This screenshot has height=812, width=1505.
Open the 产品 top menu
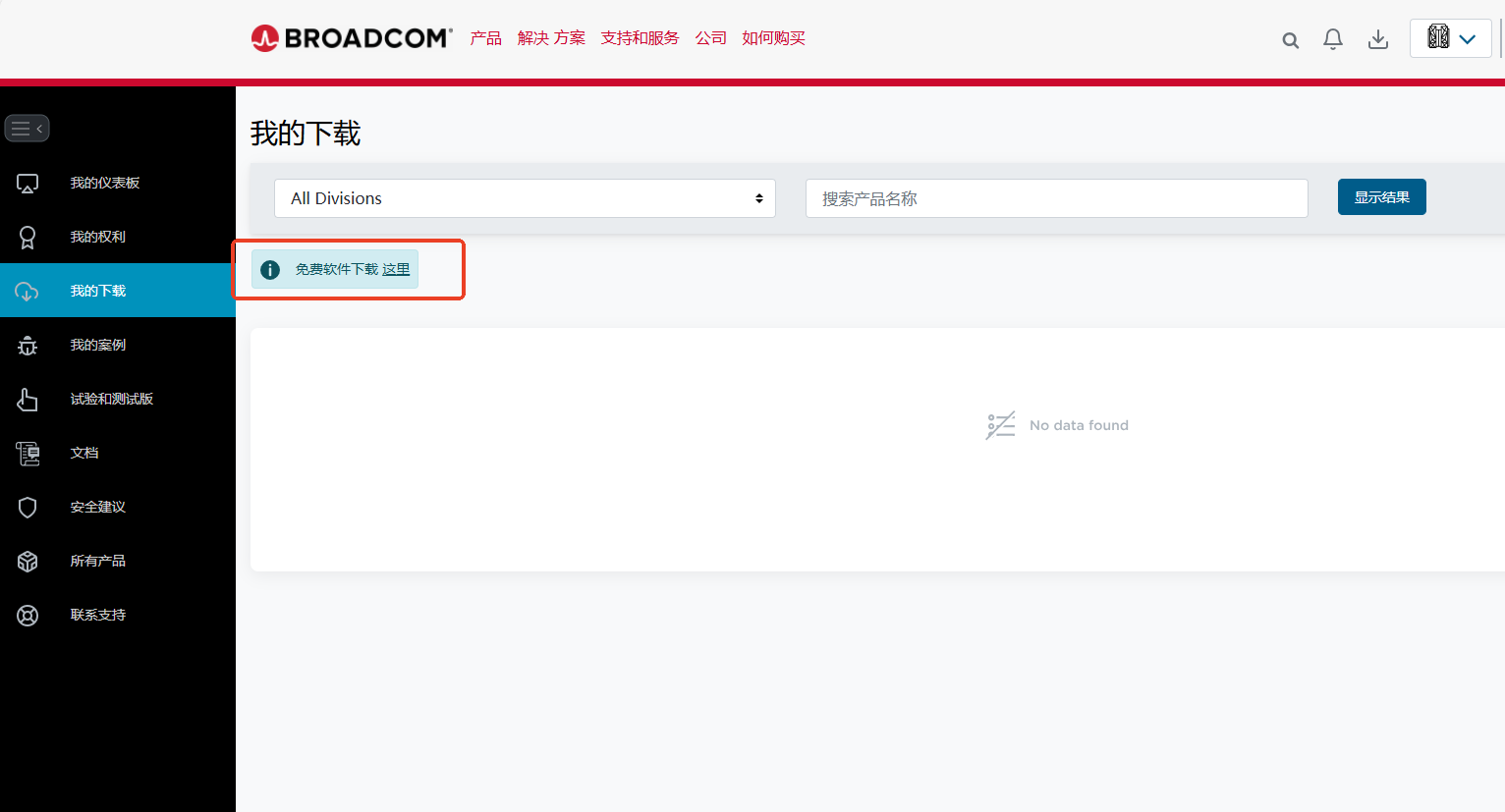pyautogui.click(x=486, y=38)
